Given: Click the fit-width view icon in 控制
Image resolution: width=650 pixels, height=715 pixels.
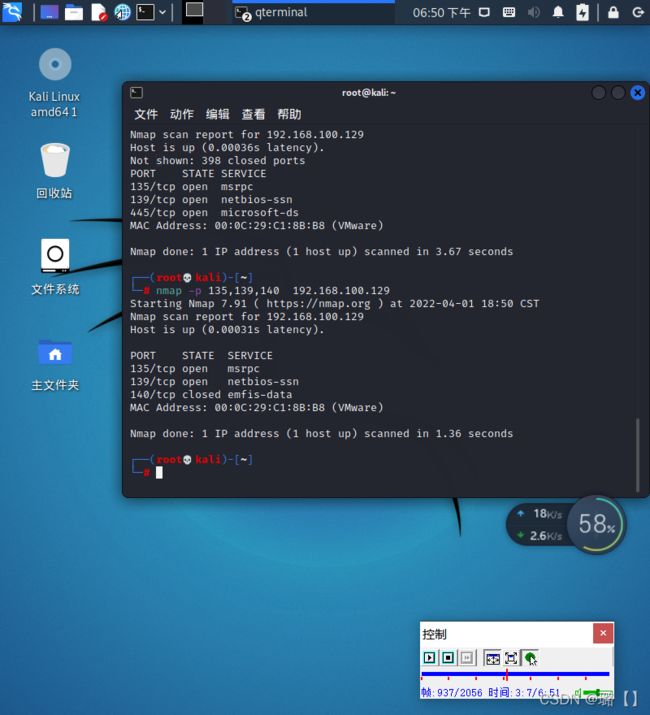Looking at the screenshot, I should [x=493, y=658].
